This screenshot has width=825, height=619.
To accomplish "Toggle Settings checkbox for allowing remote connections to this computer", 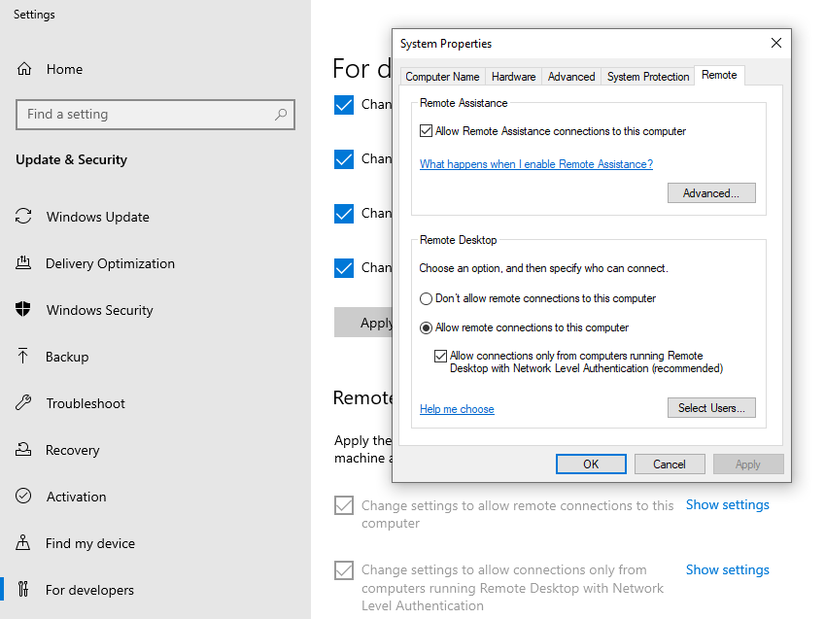I will click(344, 505).
